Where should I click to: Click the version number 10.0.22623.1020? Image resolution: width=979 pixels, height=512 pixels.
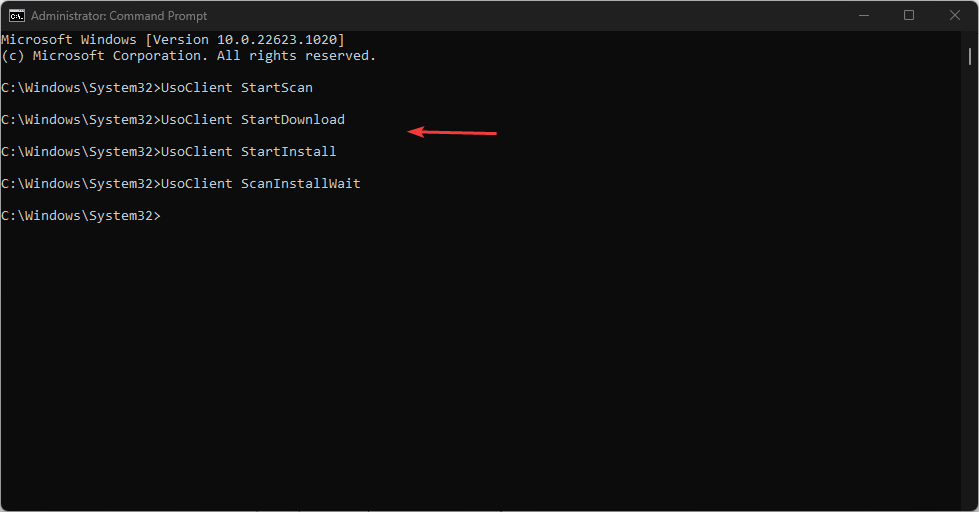click(x=277, y=40)
